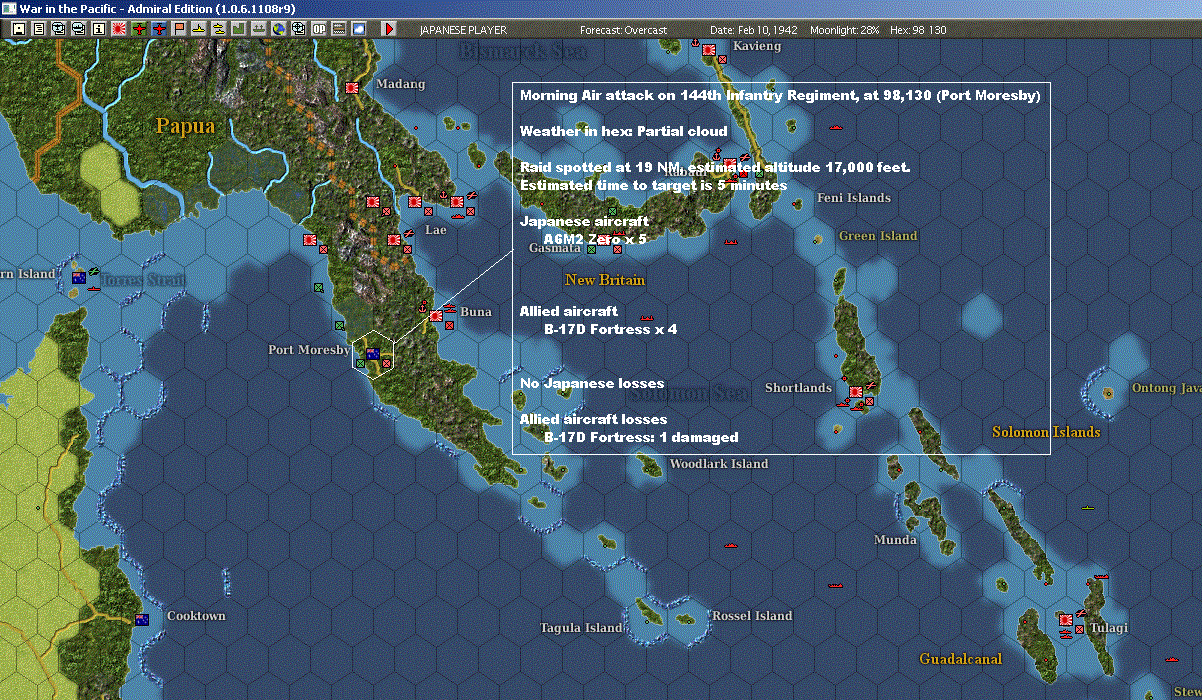Click 'B-17D Fortress: 1 damaged' line
Image resolution: width=1202 pixels, height=700 pixels.
(641, 437)
